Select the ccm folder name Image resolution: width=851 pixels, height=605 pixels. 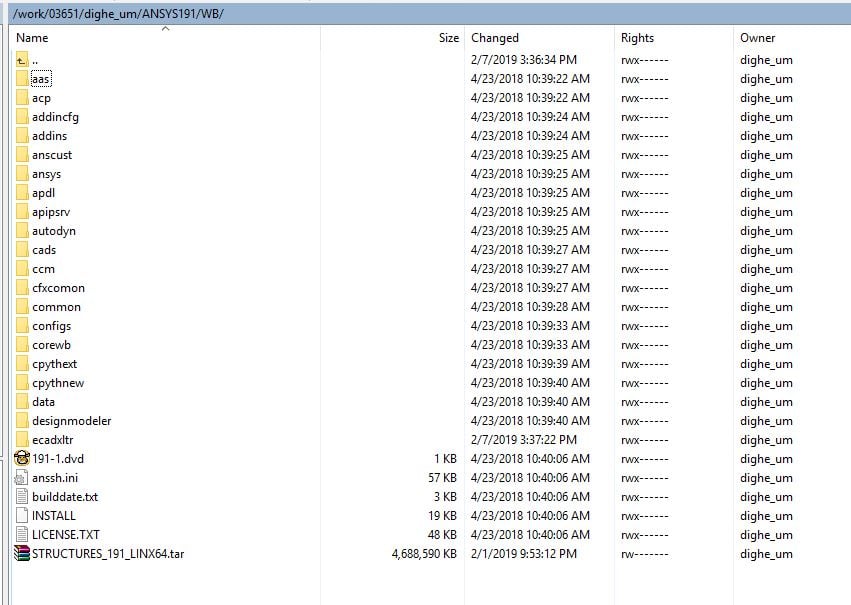(43, 269)
